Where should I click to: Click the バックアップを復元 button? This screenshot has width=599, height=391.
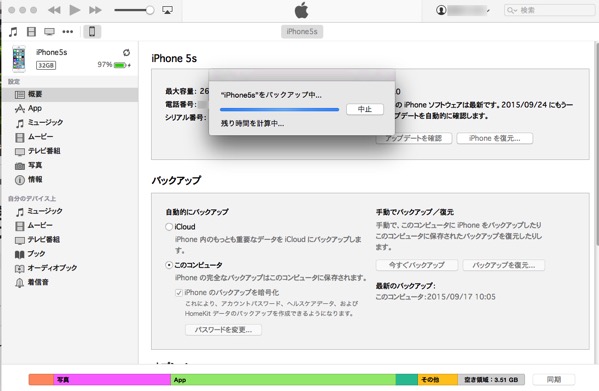click(x=503, y=265)
